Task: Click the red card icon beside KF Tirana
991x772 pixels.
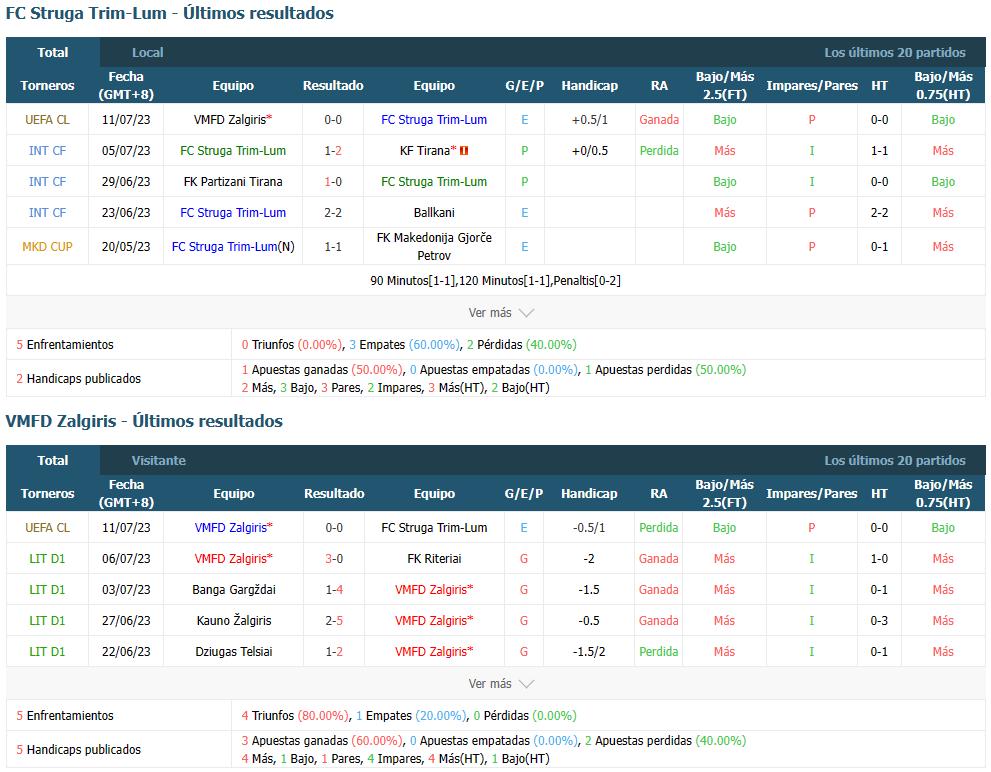Action: coord(464,150)
